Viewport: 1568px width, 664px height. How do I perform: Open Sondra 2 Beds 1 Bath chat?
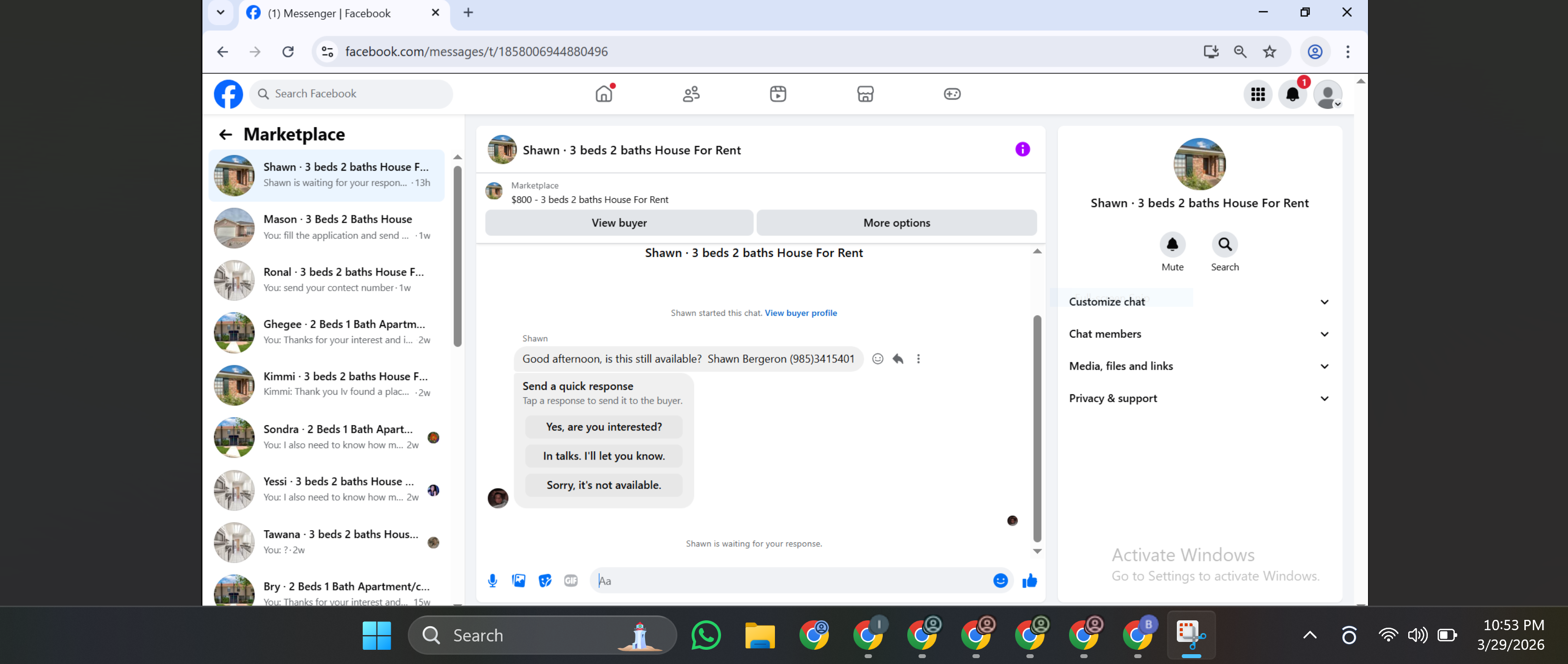(x=326, y=437)
